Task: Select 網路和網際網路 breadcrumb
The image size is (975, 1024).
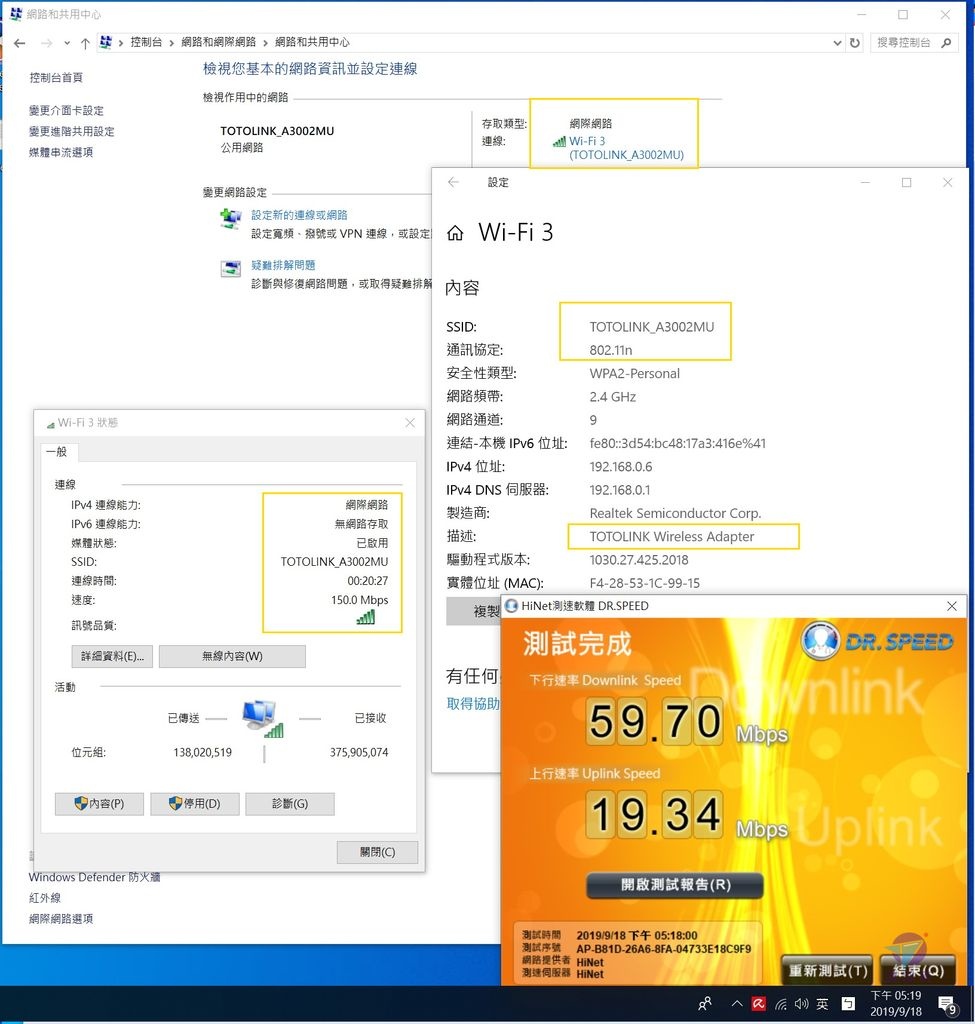Action: 218,42
